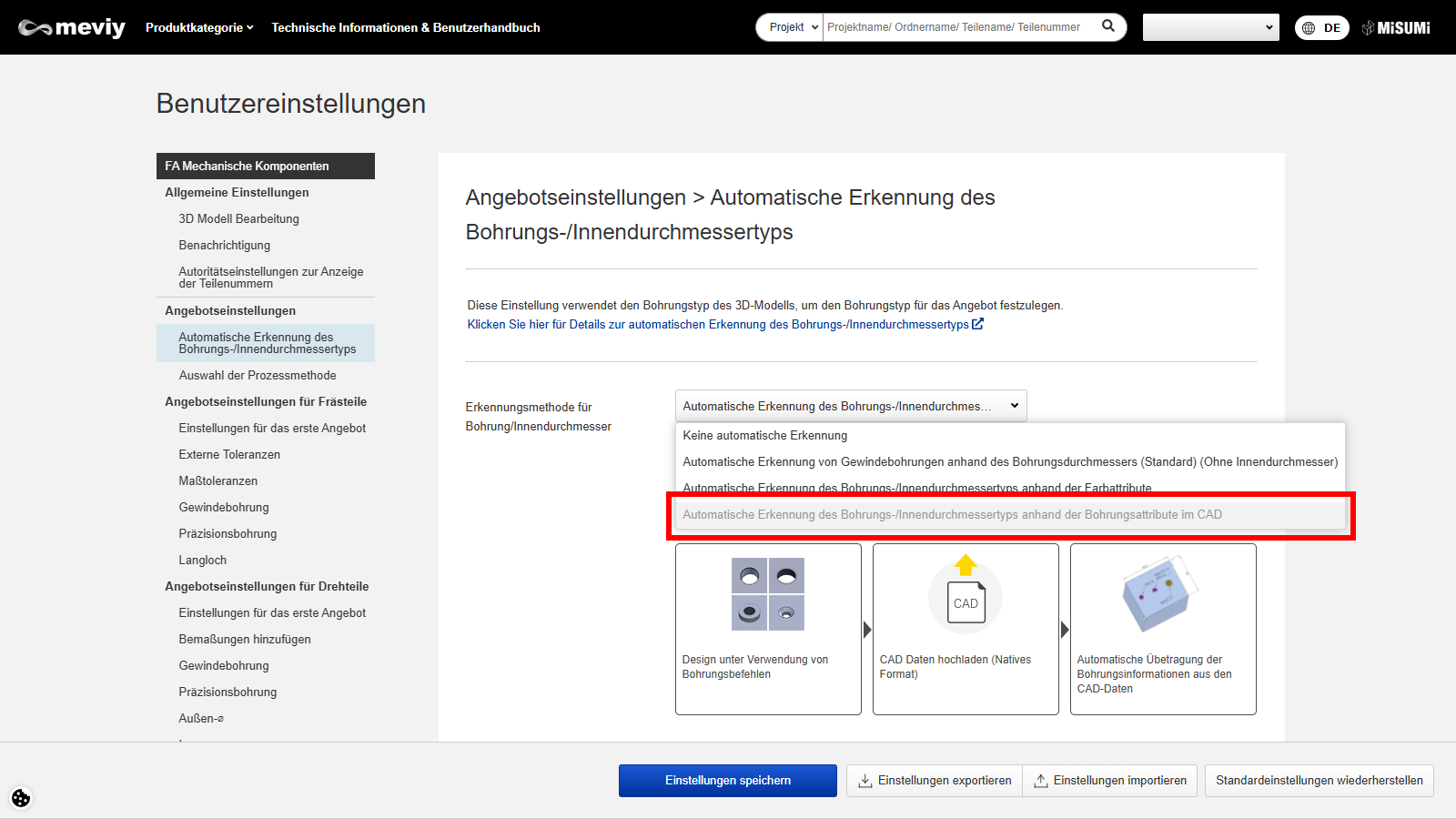Select Auswahl der Prozessmethode in sidebar
This screenshot has height=819, width=1456.
pos(258,376)
